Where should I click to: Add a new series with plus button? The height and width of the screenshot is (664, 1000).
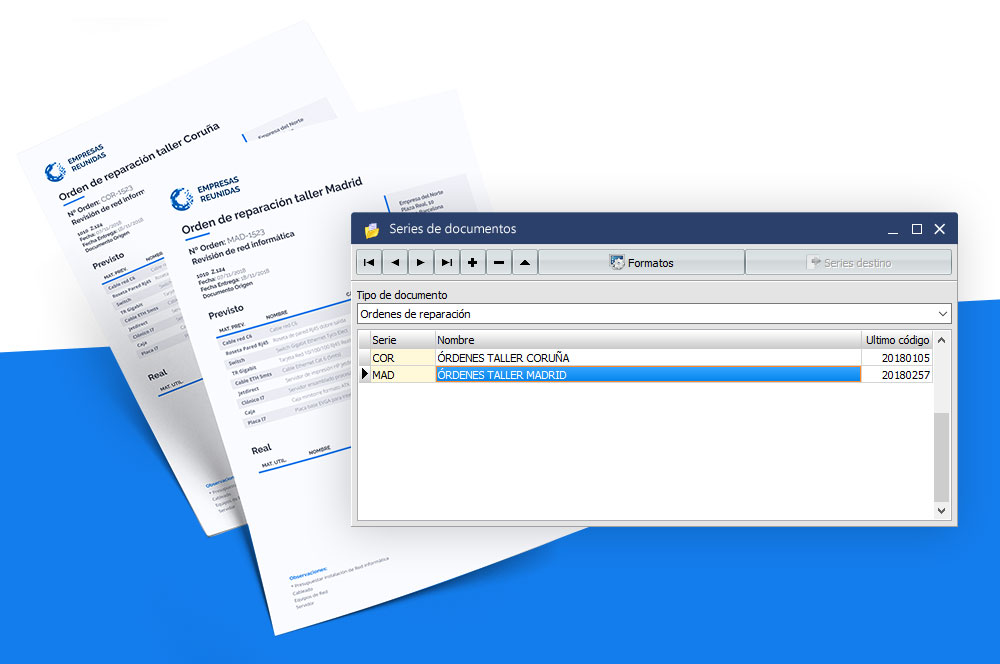pyautogui.click(x=473, y=263)
